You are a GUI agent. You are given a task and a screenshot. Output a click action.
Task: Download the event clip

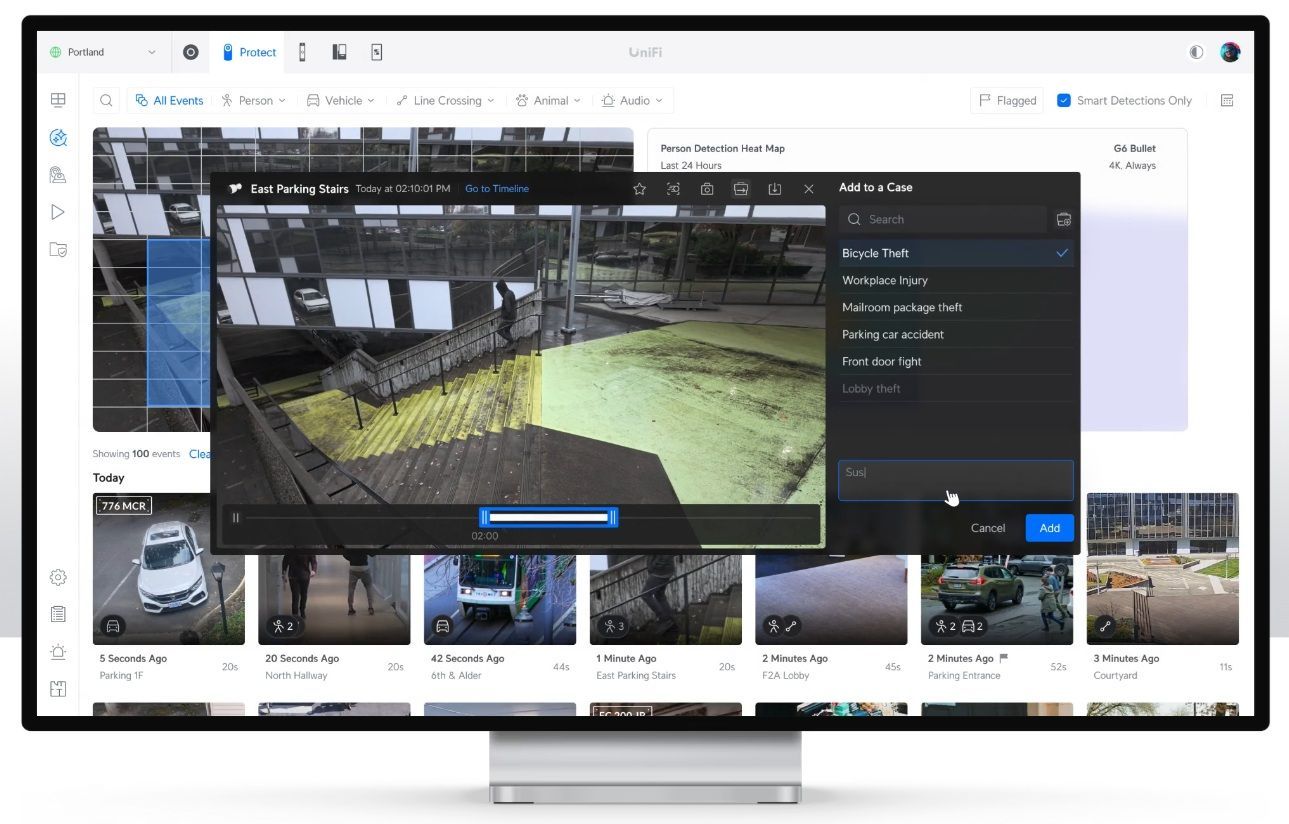[x=775, y=189]
